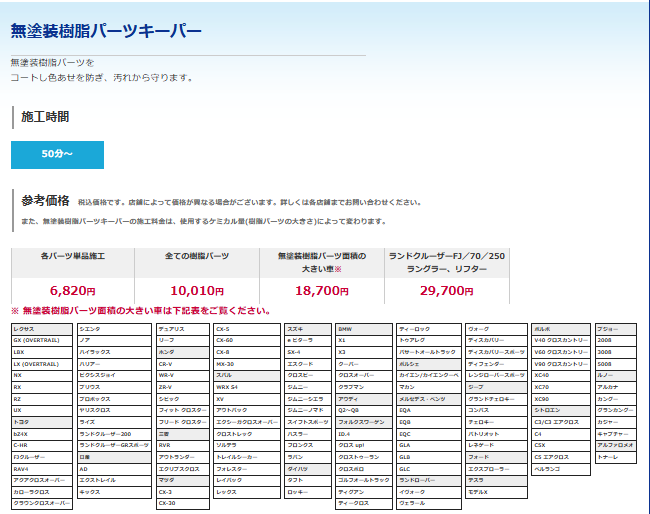Click the テスラ brand header cell
The height and width of the screenshot is (514, 650).
pos(496,480)
